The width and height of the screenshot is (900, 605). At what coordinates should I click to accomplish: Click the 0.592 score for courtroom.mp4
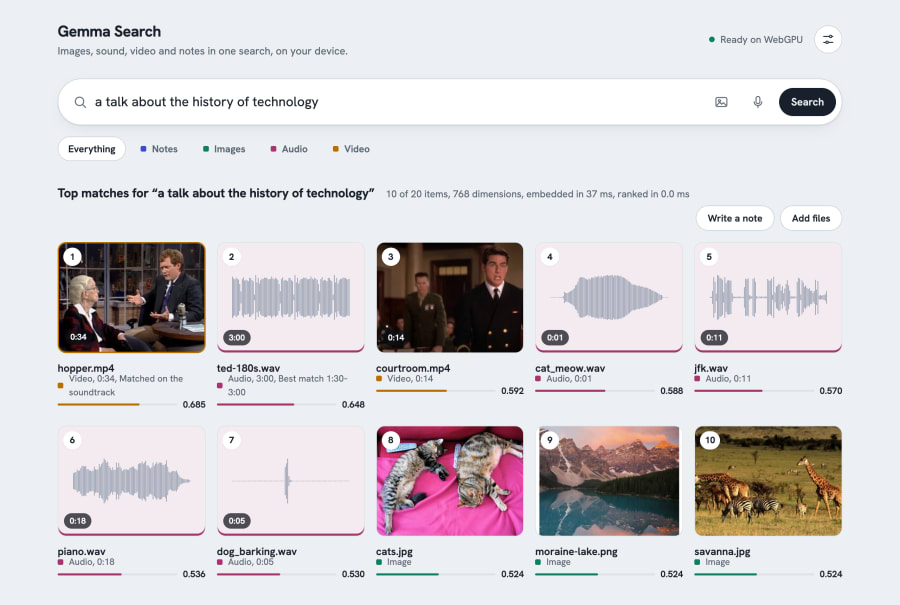point(513,391)
